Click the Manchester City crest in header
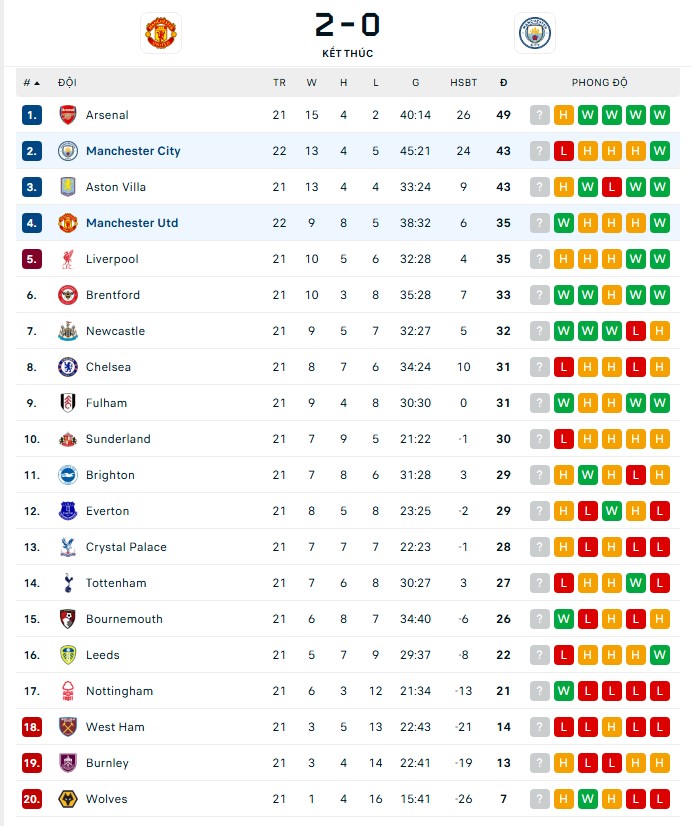This screenshot has width=692, height=826. 534,32
